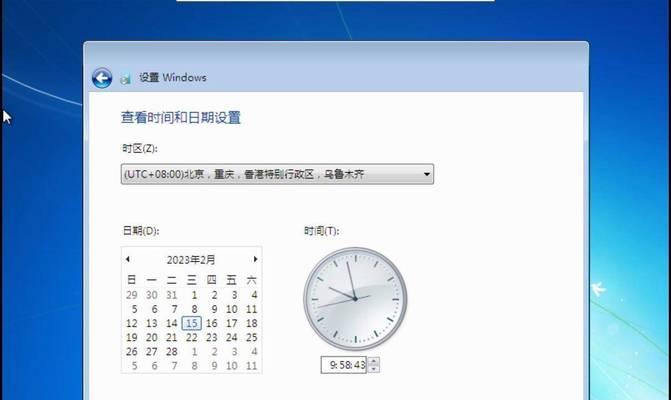Click the analog clock face
Viewport: 671px width, 400px height.
[x=355, y=299]
